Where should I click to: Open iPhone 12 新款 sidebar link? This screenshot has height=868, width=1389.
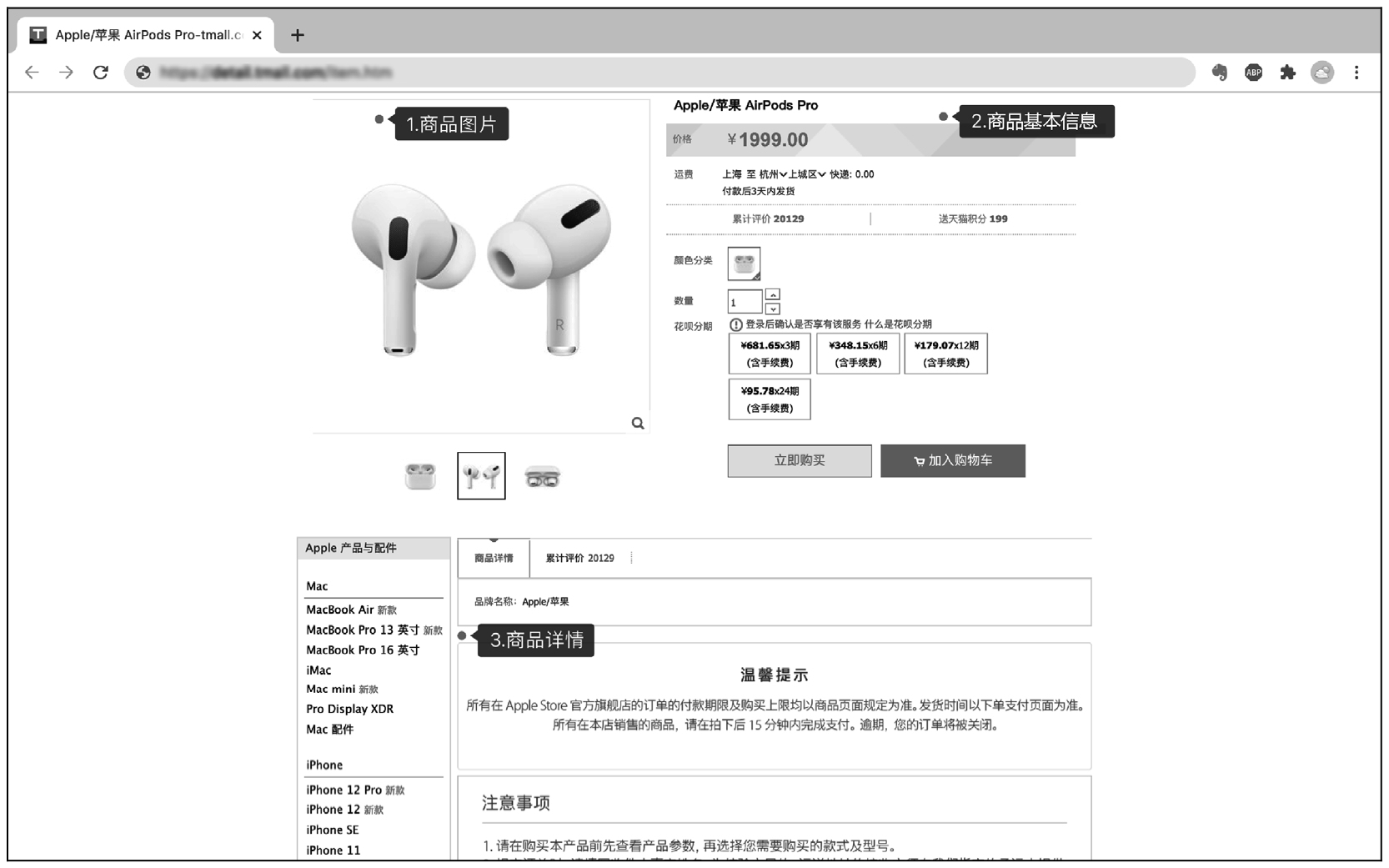click(344, 809)
